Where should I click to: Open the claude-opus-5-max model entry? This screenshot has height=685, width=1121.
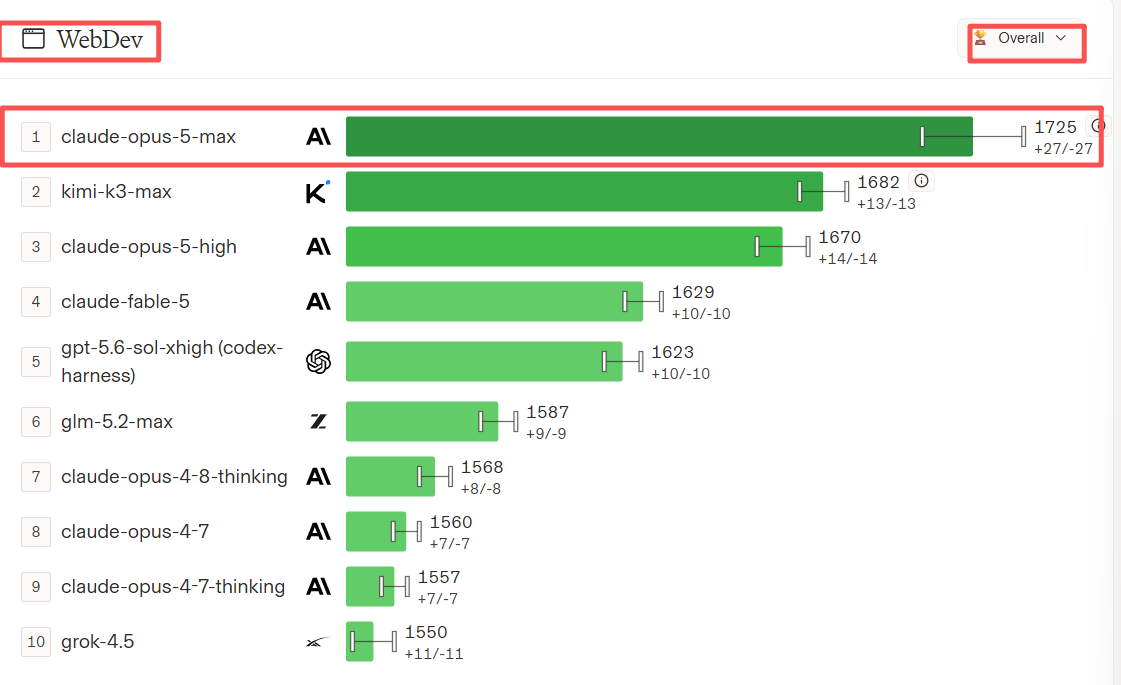click(x=148, y=137)
